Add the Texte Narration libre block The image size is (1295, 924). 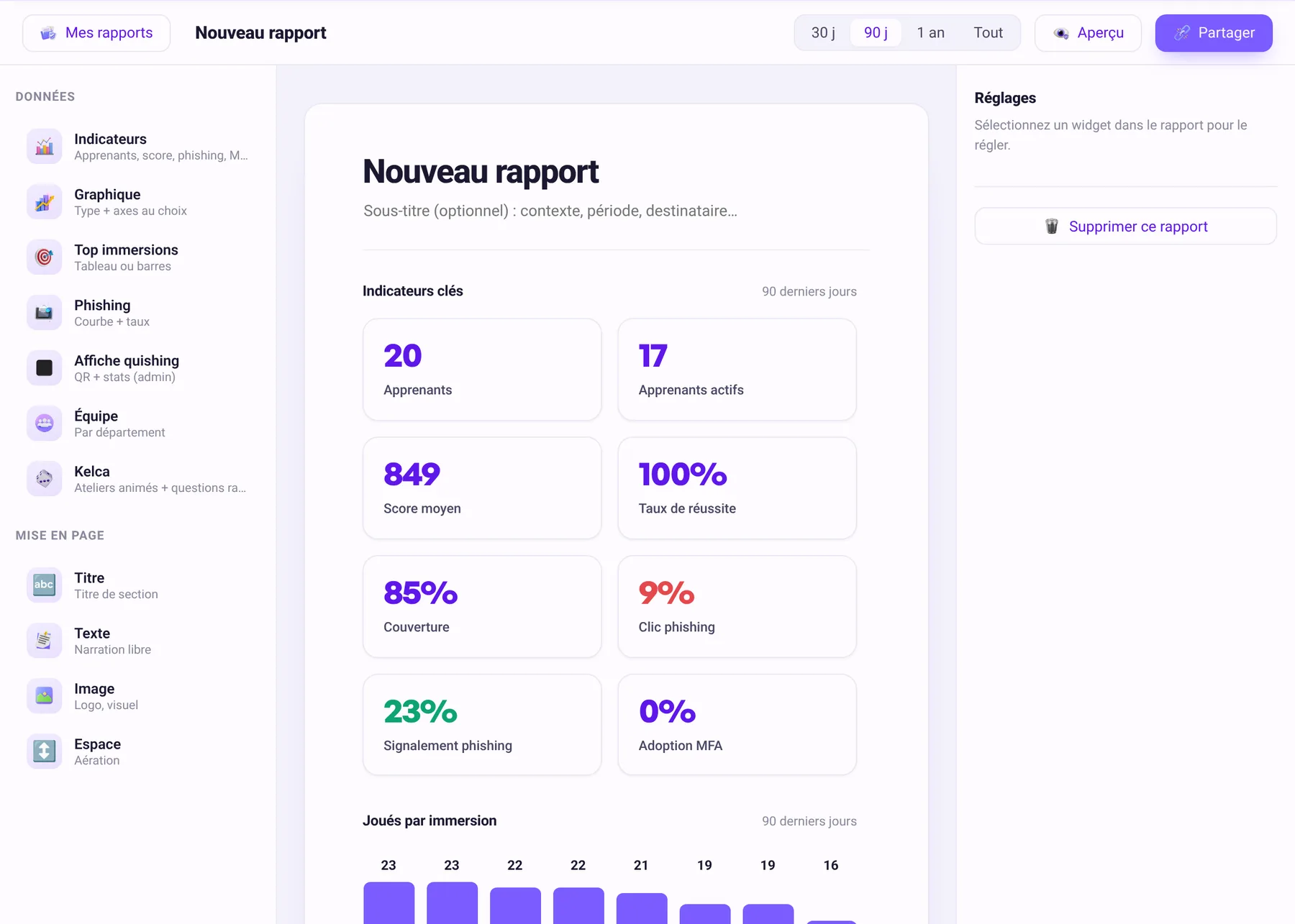[x=138, y=641]
